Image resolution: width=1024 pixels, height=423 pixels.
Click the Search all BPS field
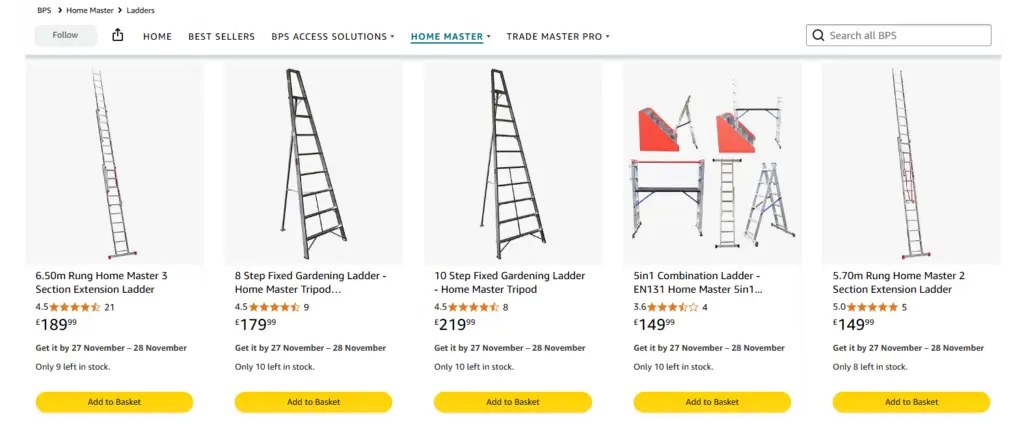(x=905, y=36)
